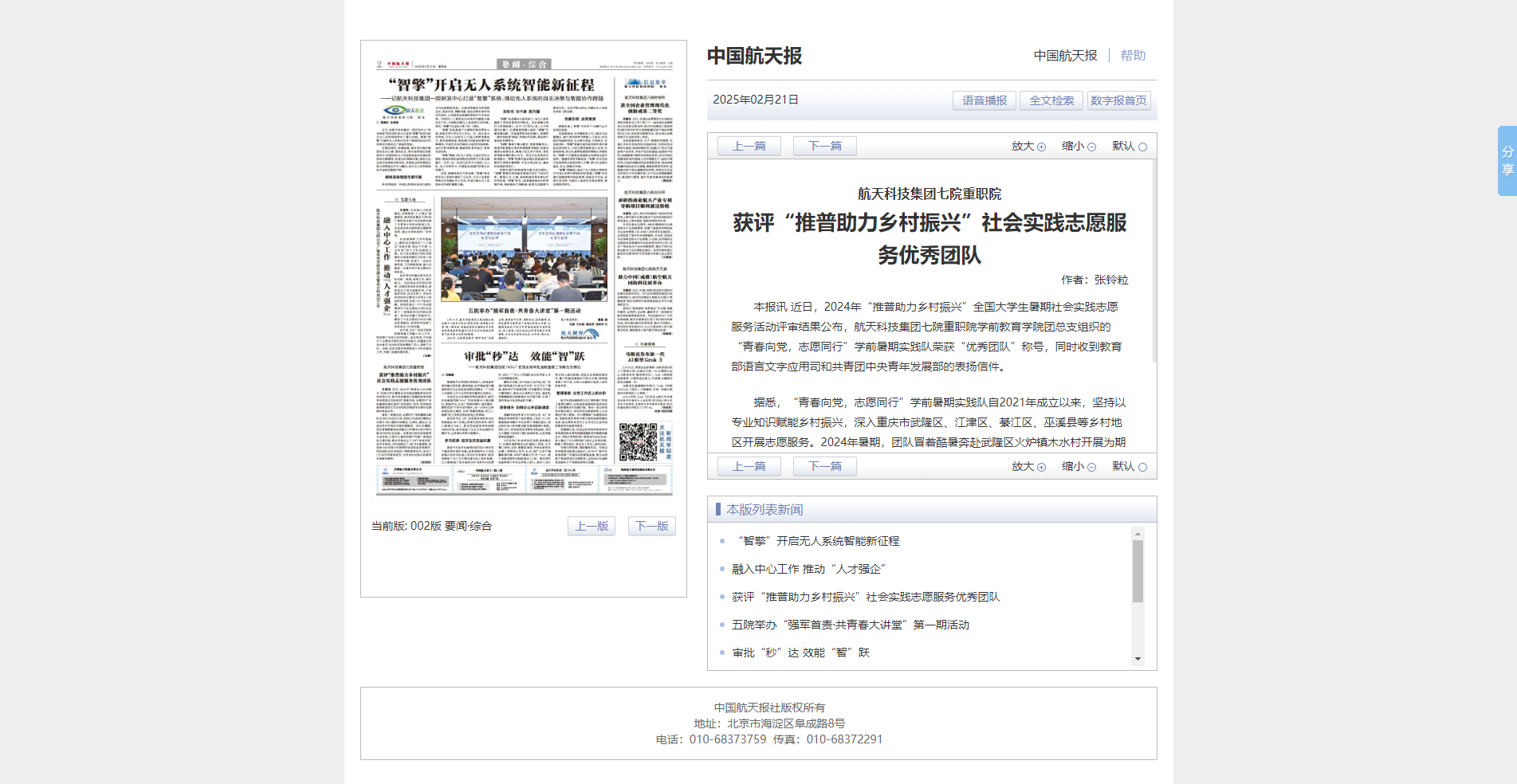The image size is (1517, 784).
Task: Click top toolbar 放大 label
Action: click(1023, 147)
